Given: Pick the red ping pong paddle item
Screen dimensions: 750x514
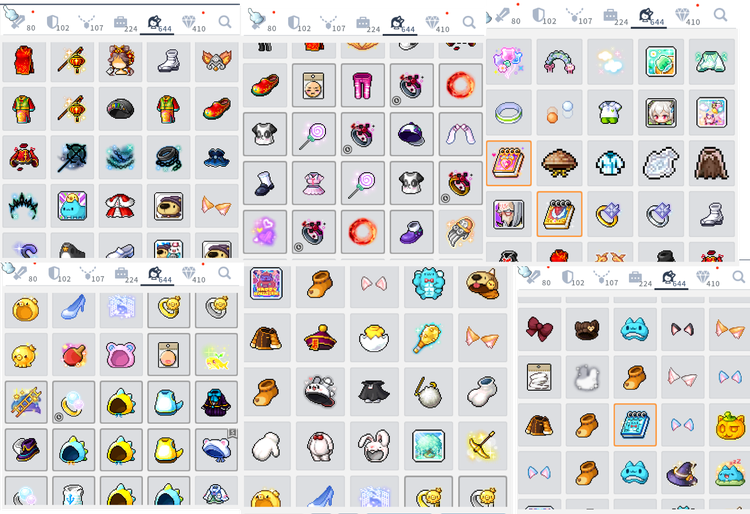Looking at the screenshot, I should [73, 355].
